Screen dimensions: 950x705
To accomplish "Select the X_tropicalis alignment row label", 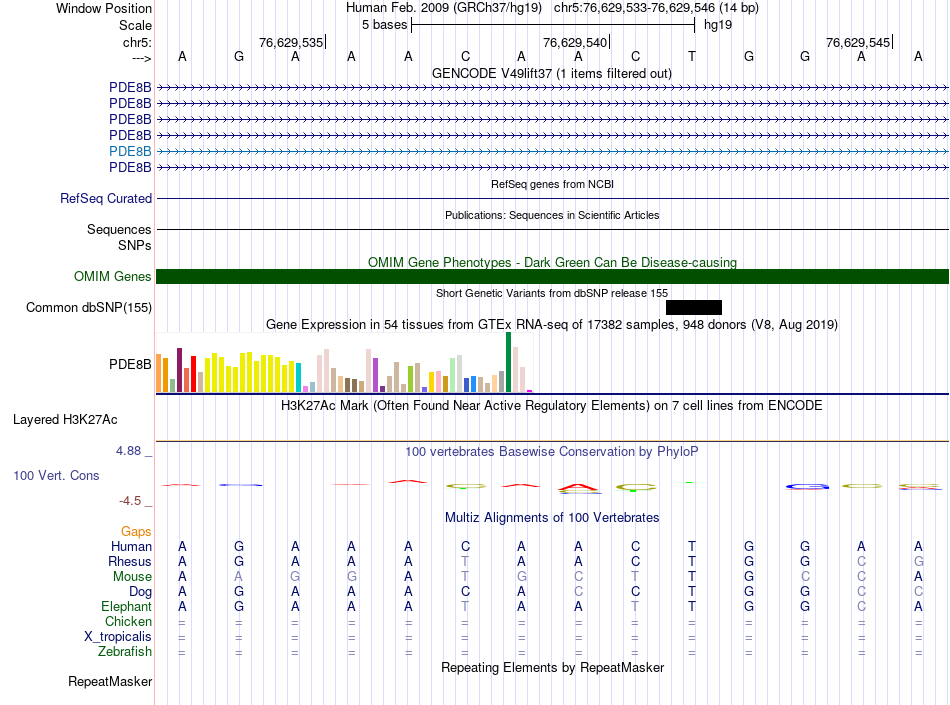I will click(x=118, y=637).
